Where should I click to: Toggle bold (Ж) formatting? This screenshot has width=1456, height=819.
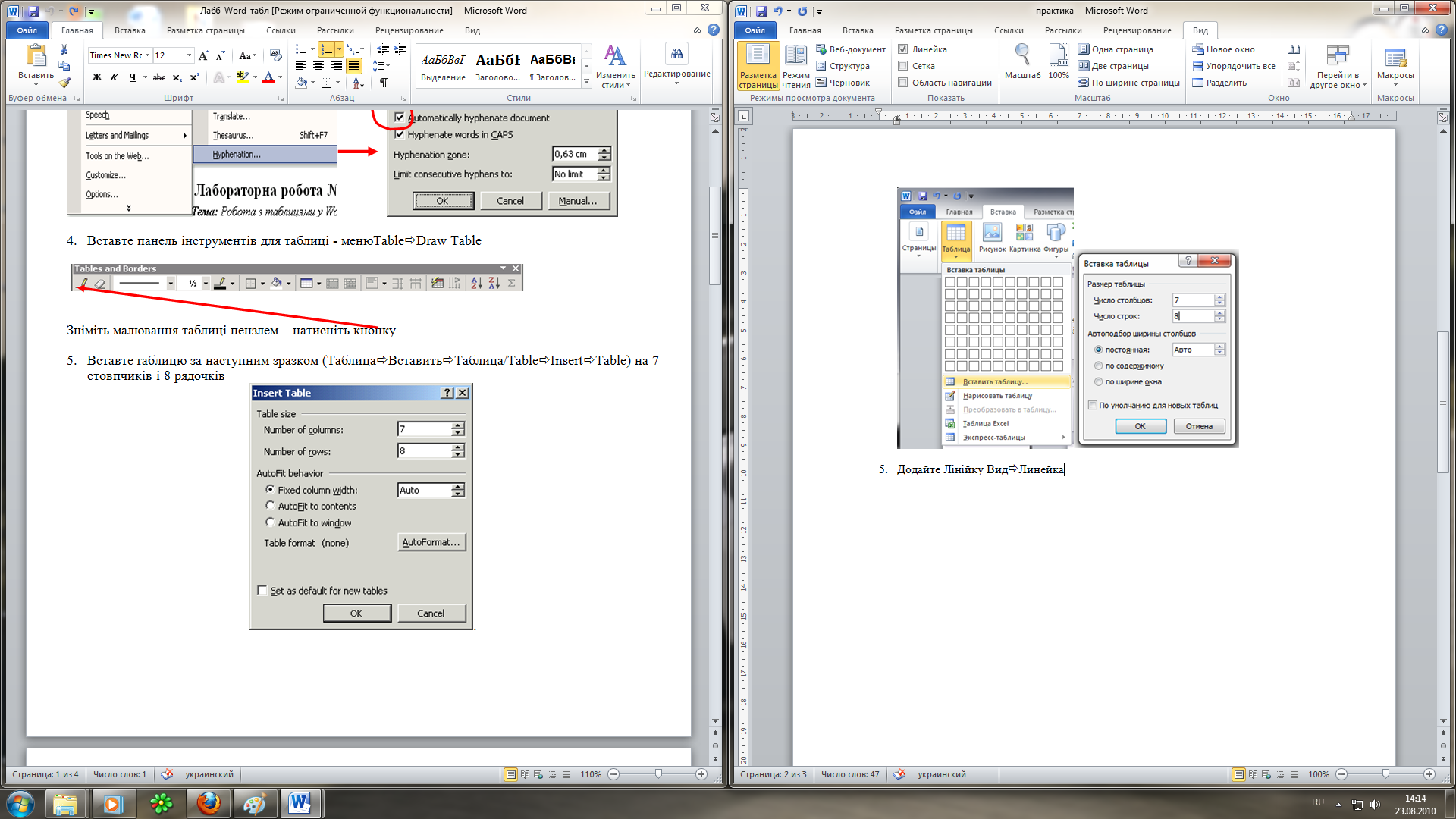(x=96, y=77)
